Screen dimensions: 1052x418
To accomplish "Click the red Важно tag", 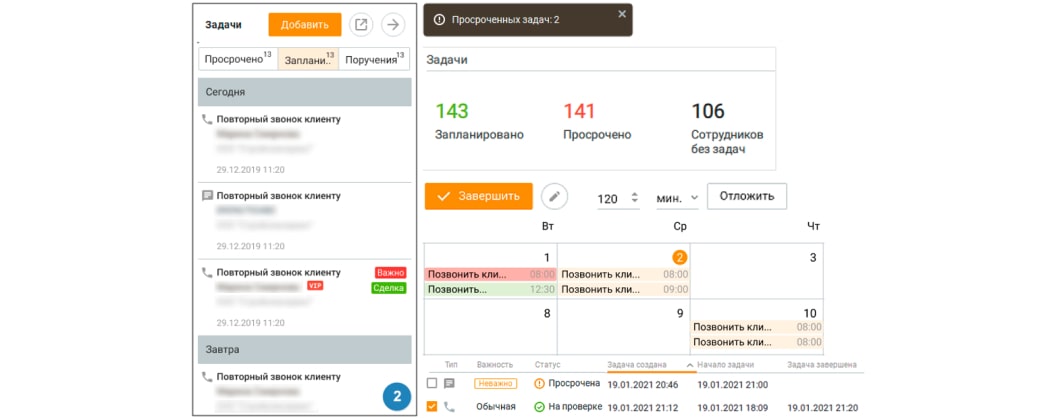I will point(390,272).
